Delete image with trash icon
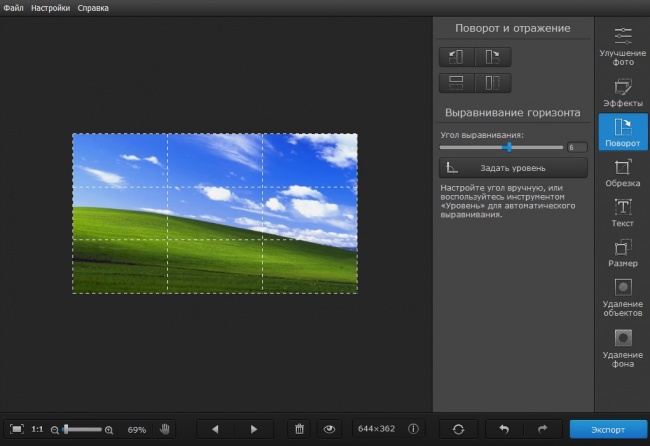 tap(299, 429)
